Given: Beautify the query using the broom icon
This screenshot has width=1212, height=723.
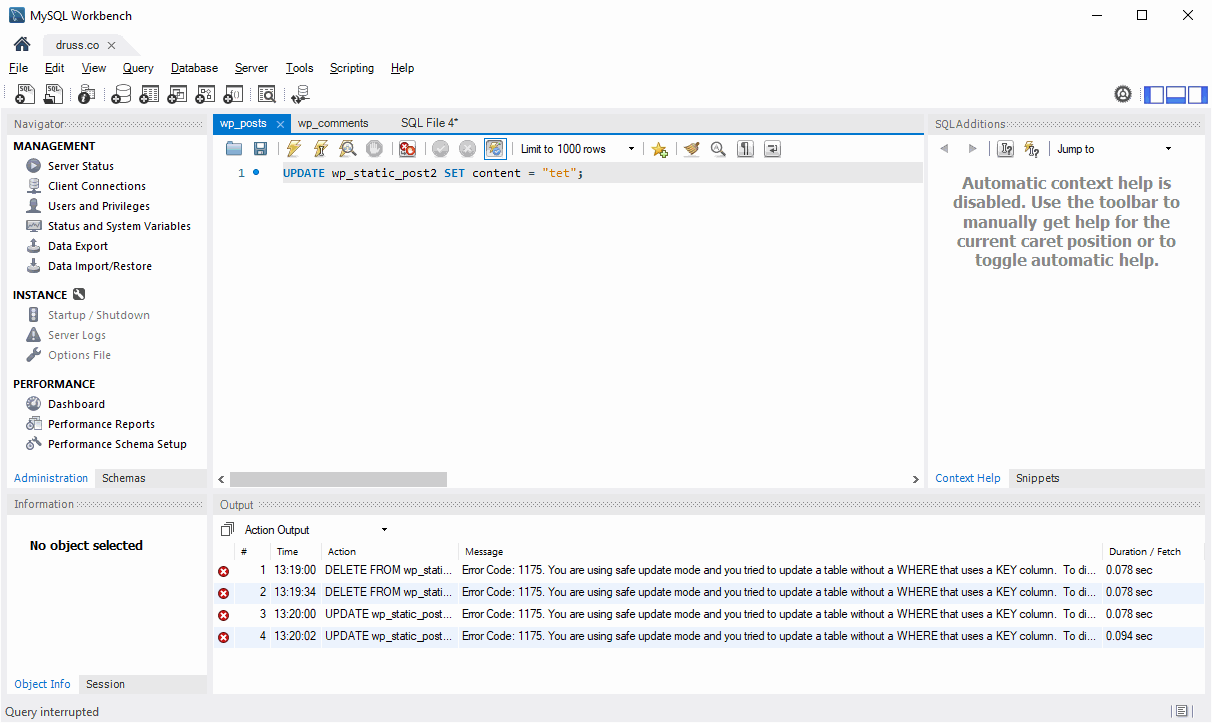Looking at the screenshot, I should 691,148.
